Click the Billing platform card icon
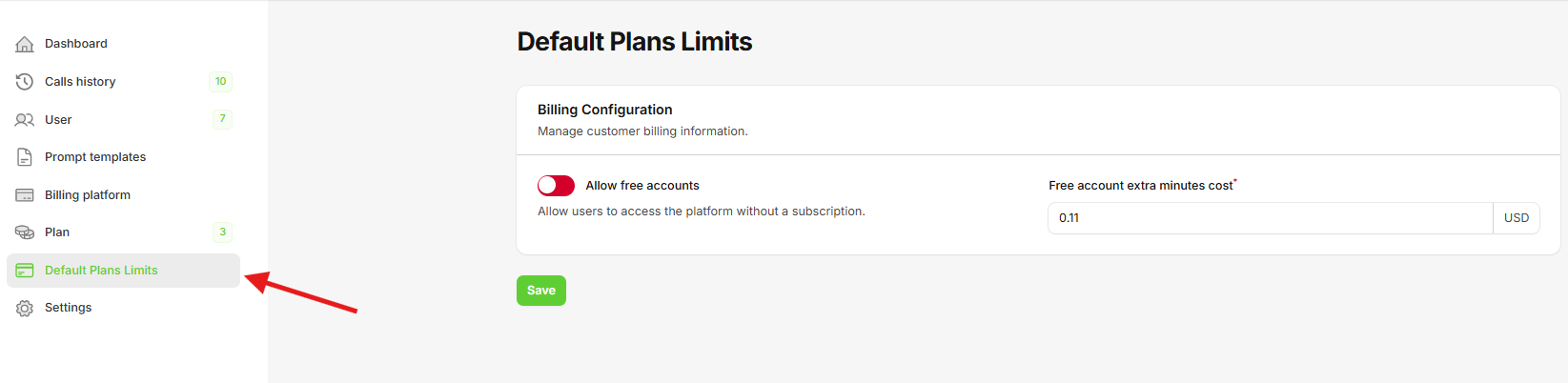The width and height of the screenshot is (1568, 383). [x=25, y=195]
